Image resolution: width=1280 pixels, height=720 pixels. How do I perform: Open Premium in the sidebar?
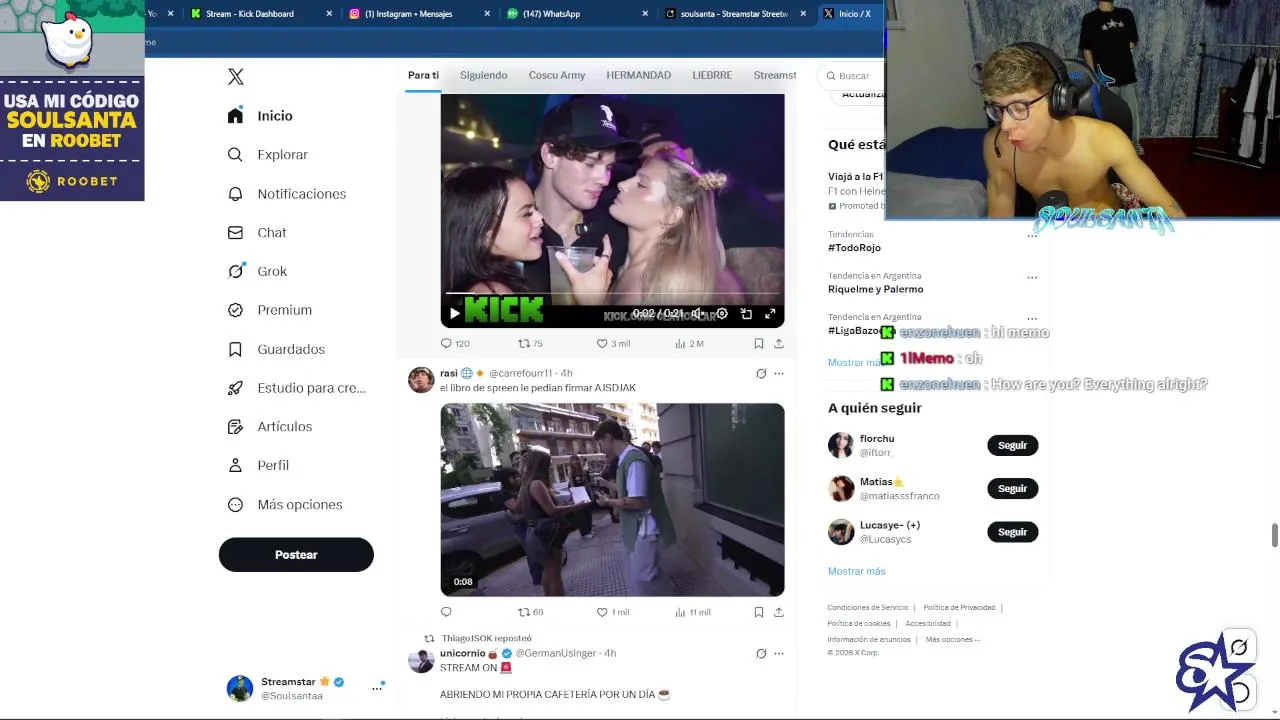[269, 310]
